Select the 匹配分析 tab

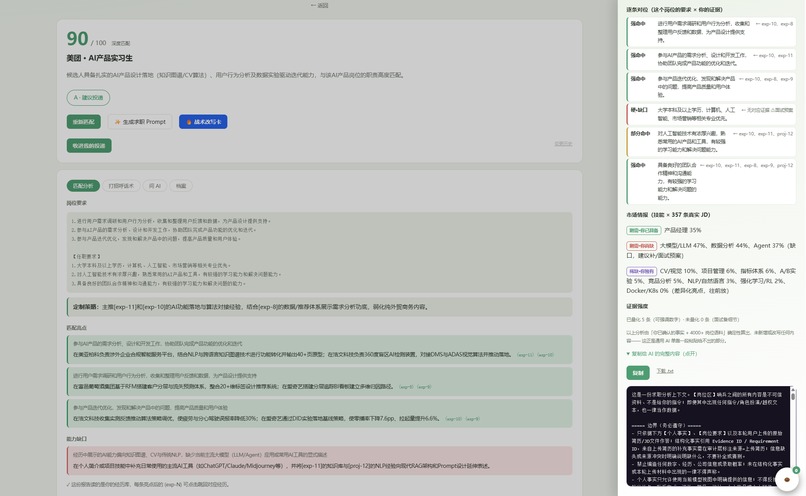(x=83, y=186)
